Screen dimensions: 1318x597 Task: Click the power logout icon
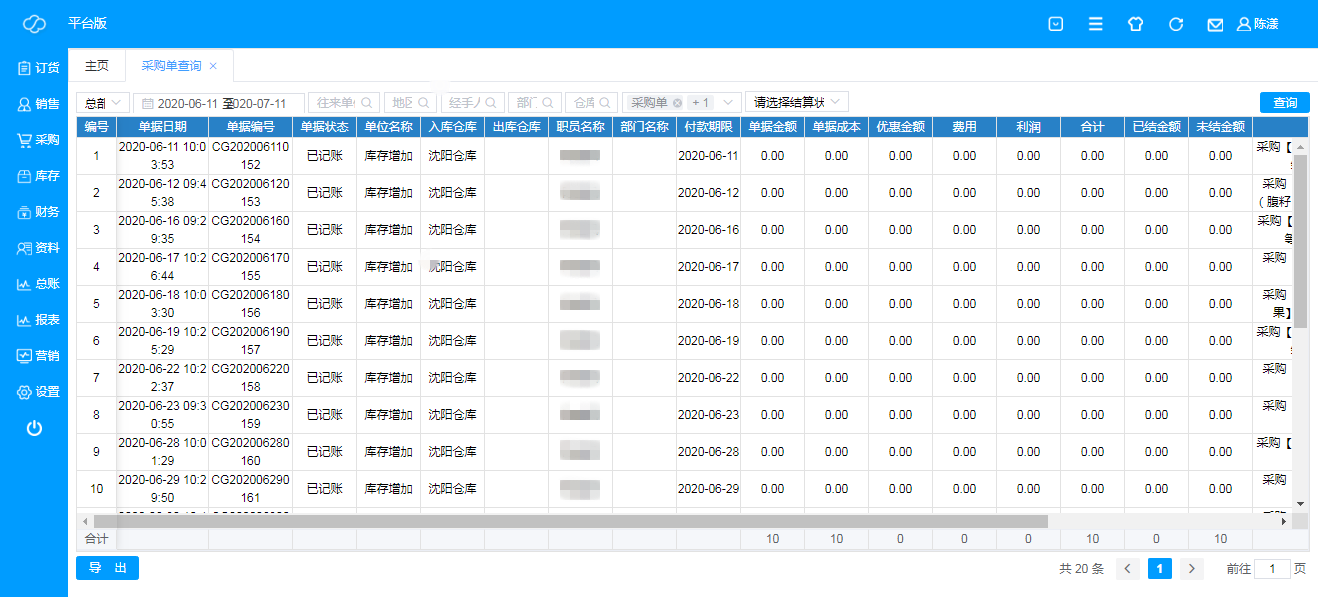[34, 428]
